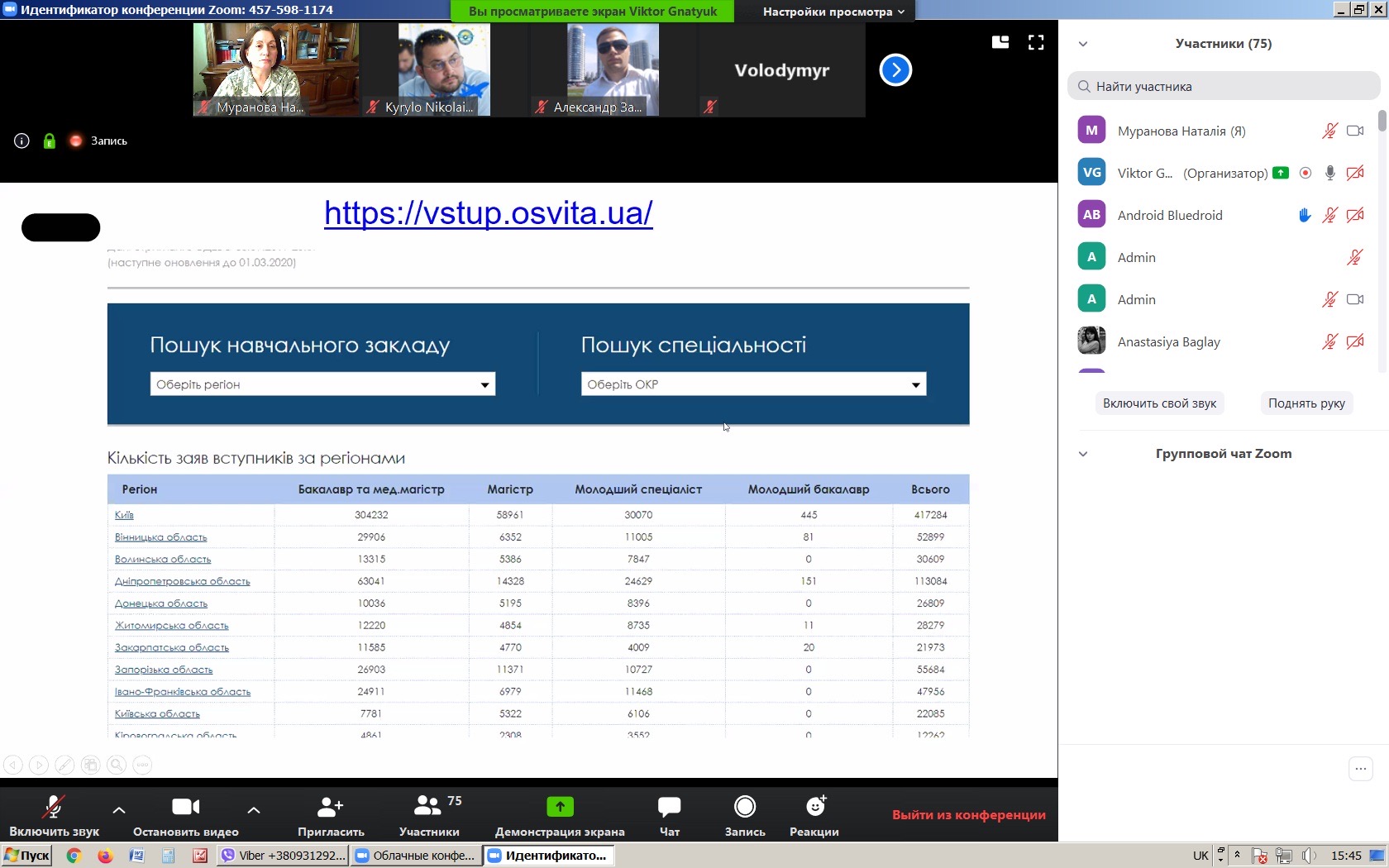Open the Chrome icon in taskbar

(74, 856)
